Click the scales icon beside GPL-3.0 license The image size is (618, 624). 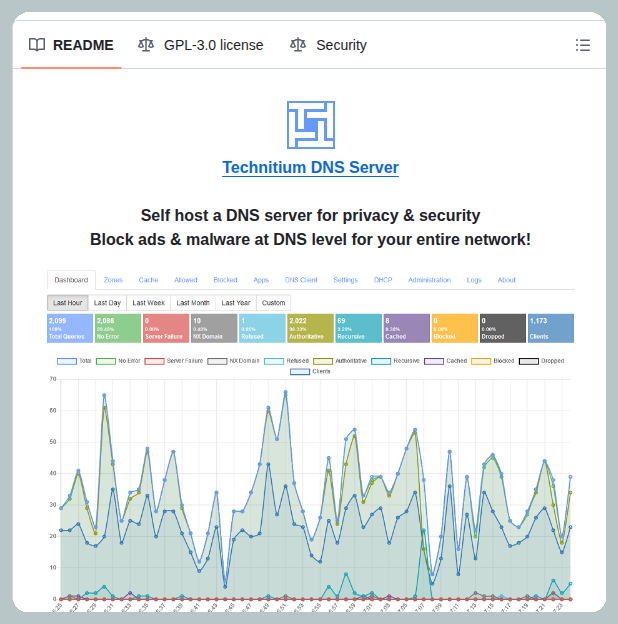tap(146, 45)
